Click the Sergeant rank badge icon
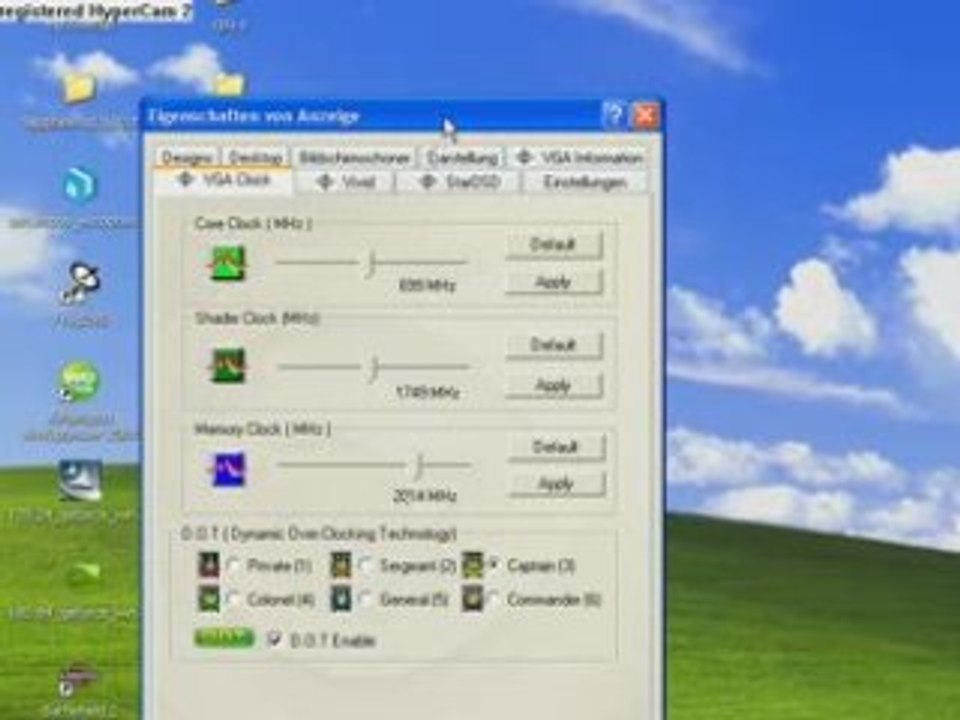Screen dimensions: 960x720 coord(341,564)
